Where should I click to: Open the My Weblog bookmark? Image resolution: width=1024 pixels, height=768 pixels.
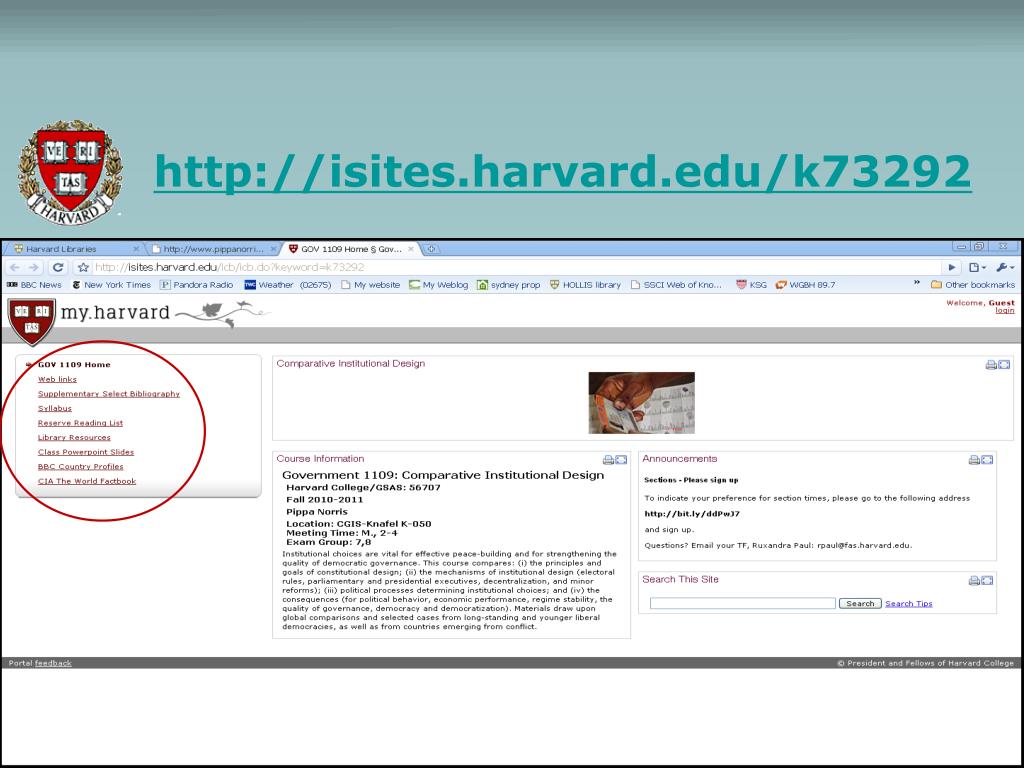438,285
